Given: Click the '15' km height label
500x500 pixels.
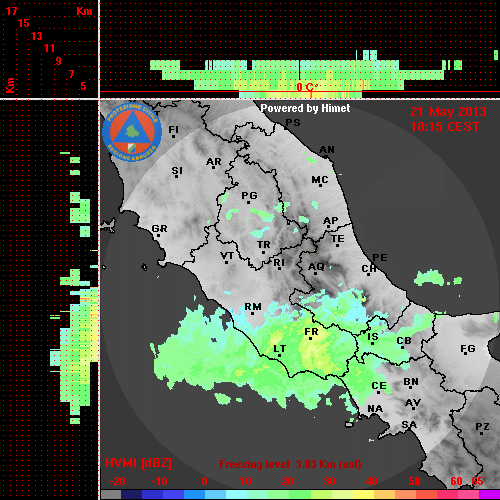Looking at the screenshot, I should [24, 23].
